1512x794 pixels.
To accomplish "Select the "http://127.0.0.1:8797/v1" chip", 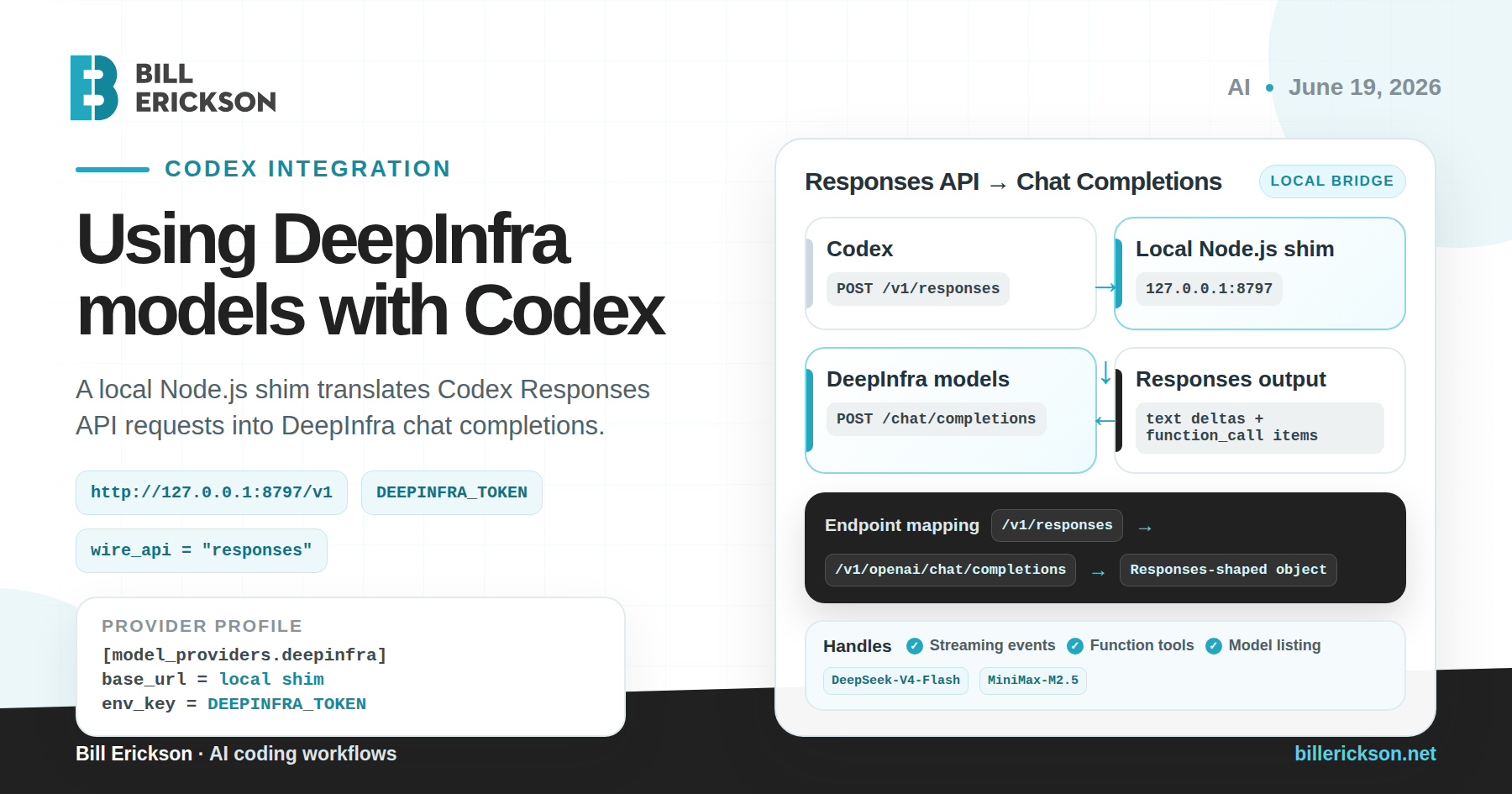I will pyautogui.click(x=212, y=492).
